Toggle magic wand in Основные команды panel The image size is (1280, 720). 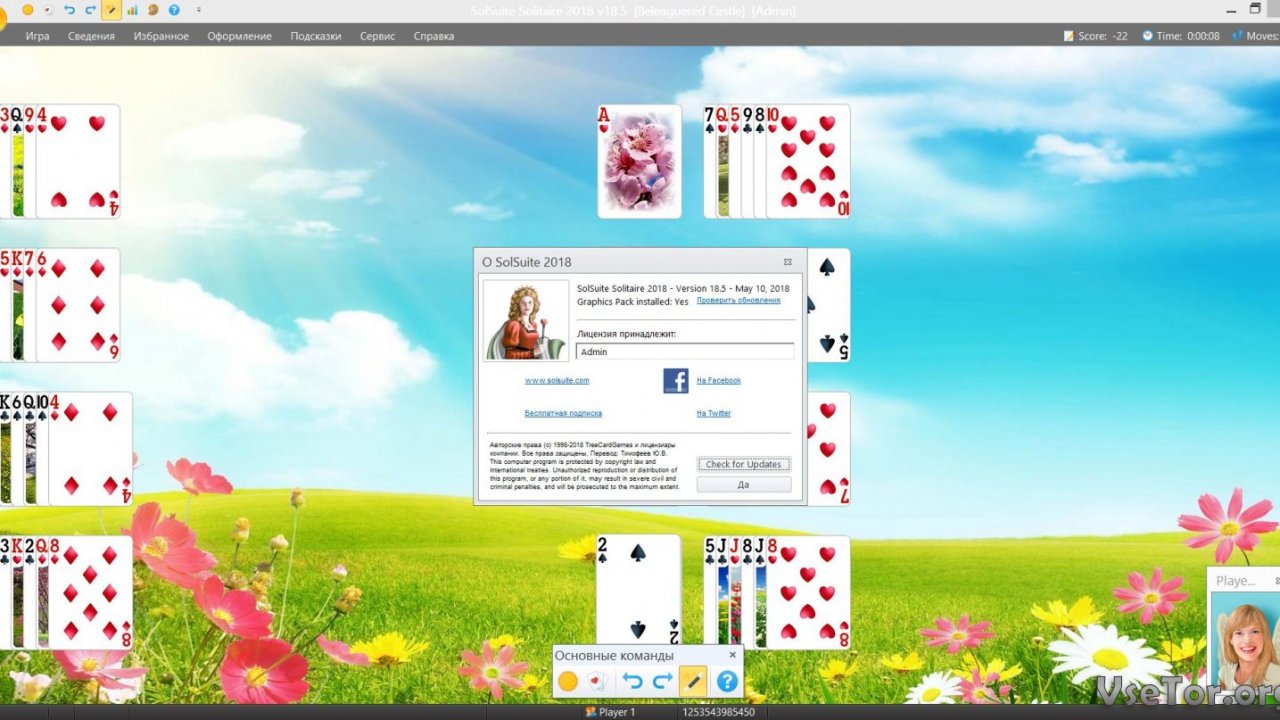693,682
